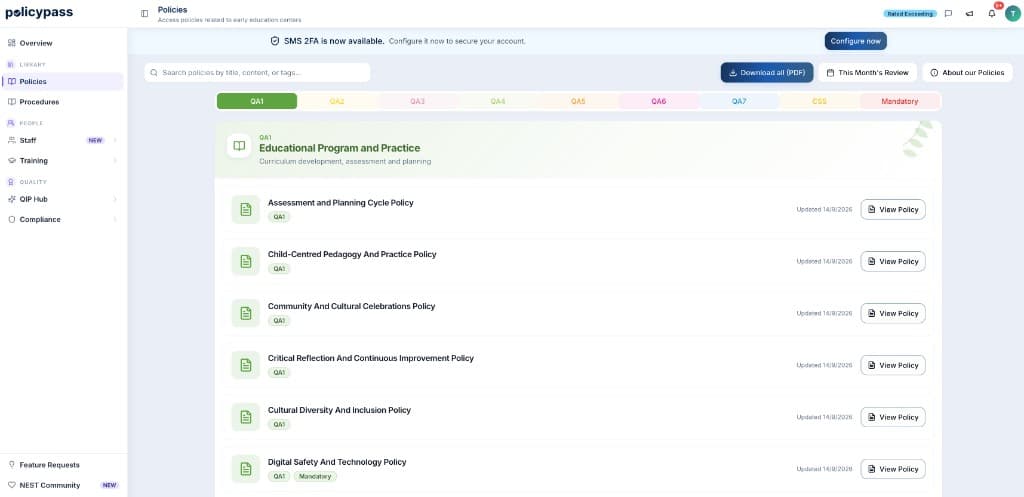The image size is (1024, 497).
Task: Click the Compliance shield icon
Action: [12, 219]
